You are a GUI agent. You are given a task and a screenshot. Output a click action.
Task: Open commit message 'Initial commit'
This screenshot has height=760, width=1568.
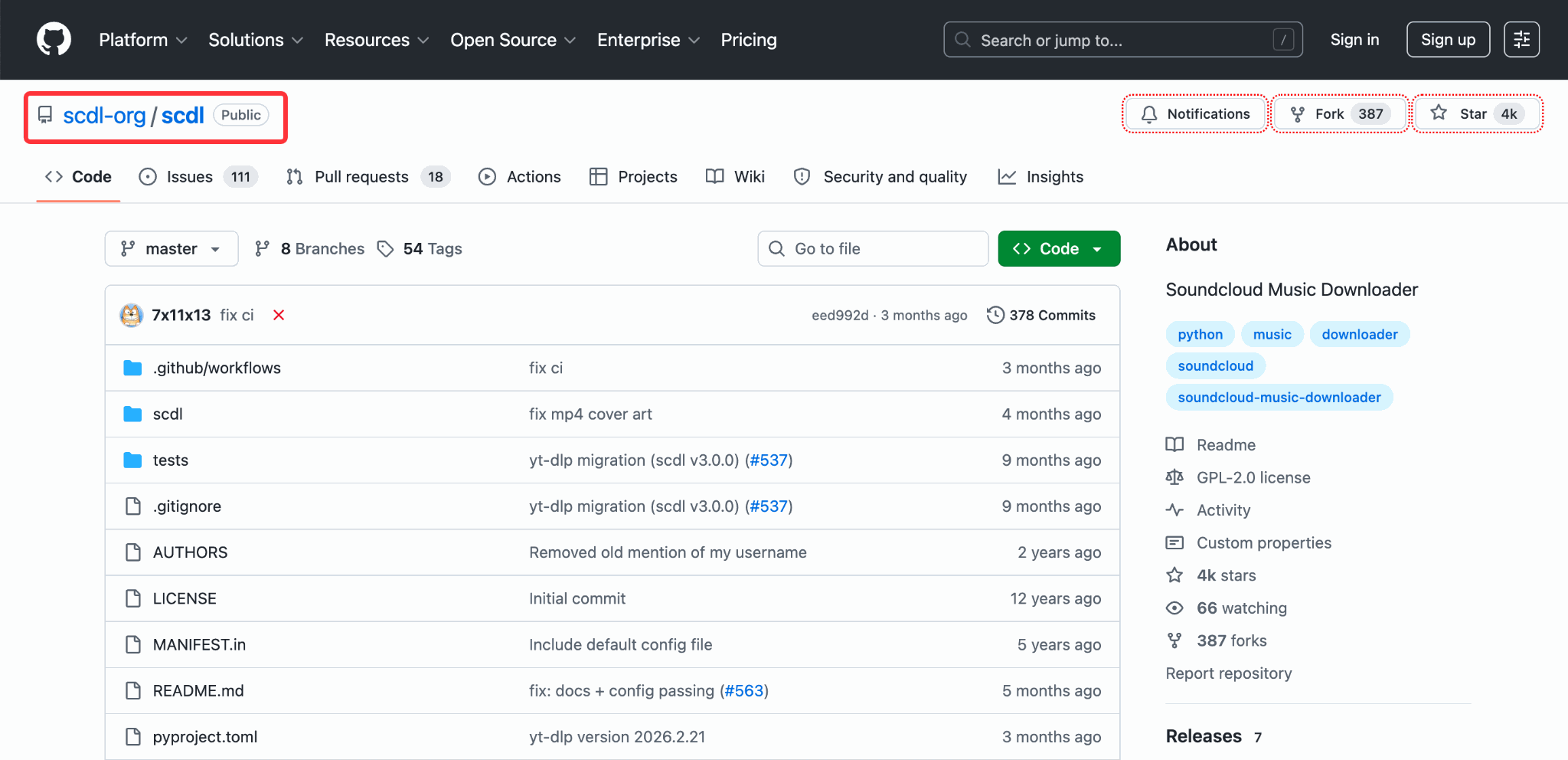coord(577,598)
